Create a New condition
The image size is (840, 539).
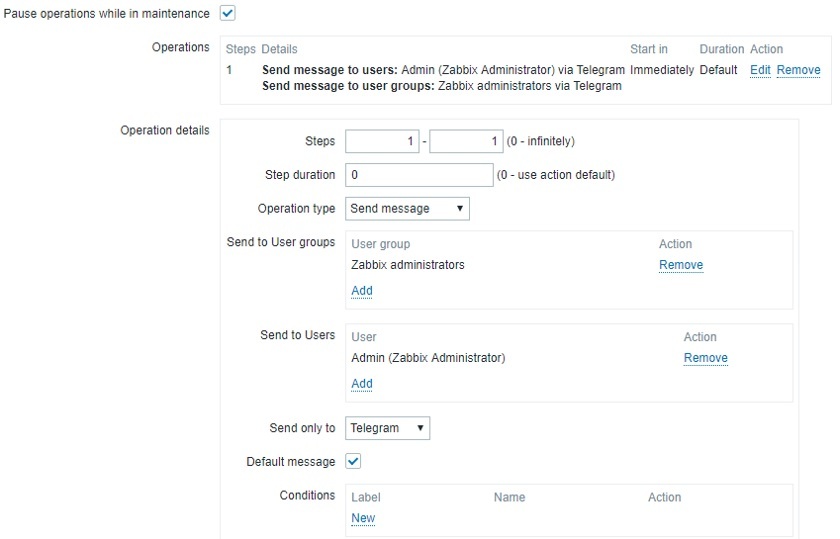[363, 518]
